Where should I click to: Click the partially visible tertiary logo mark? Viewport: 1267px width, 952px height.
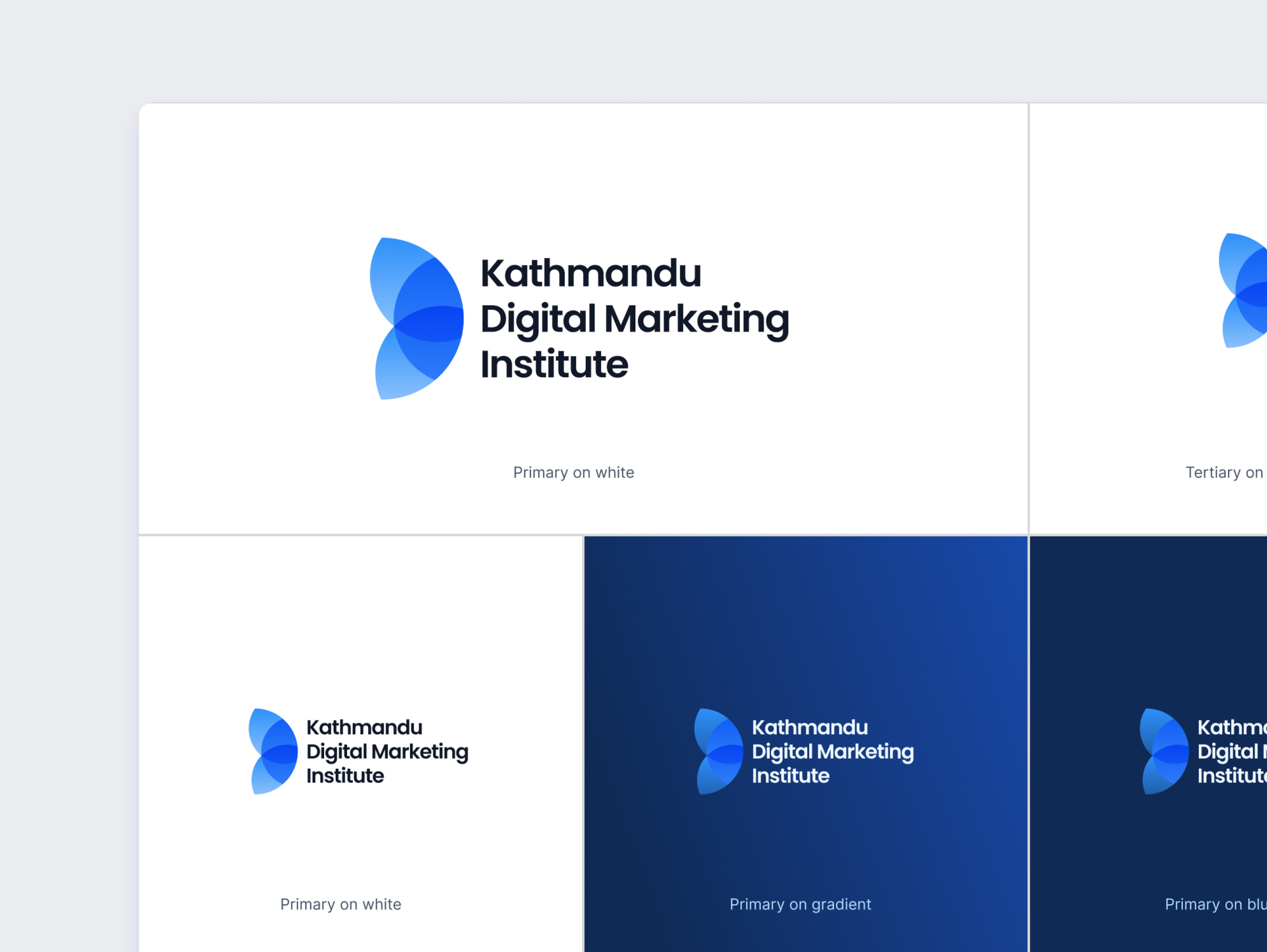click(1242, 290)
